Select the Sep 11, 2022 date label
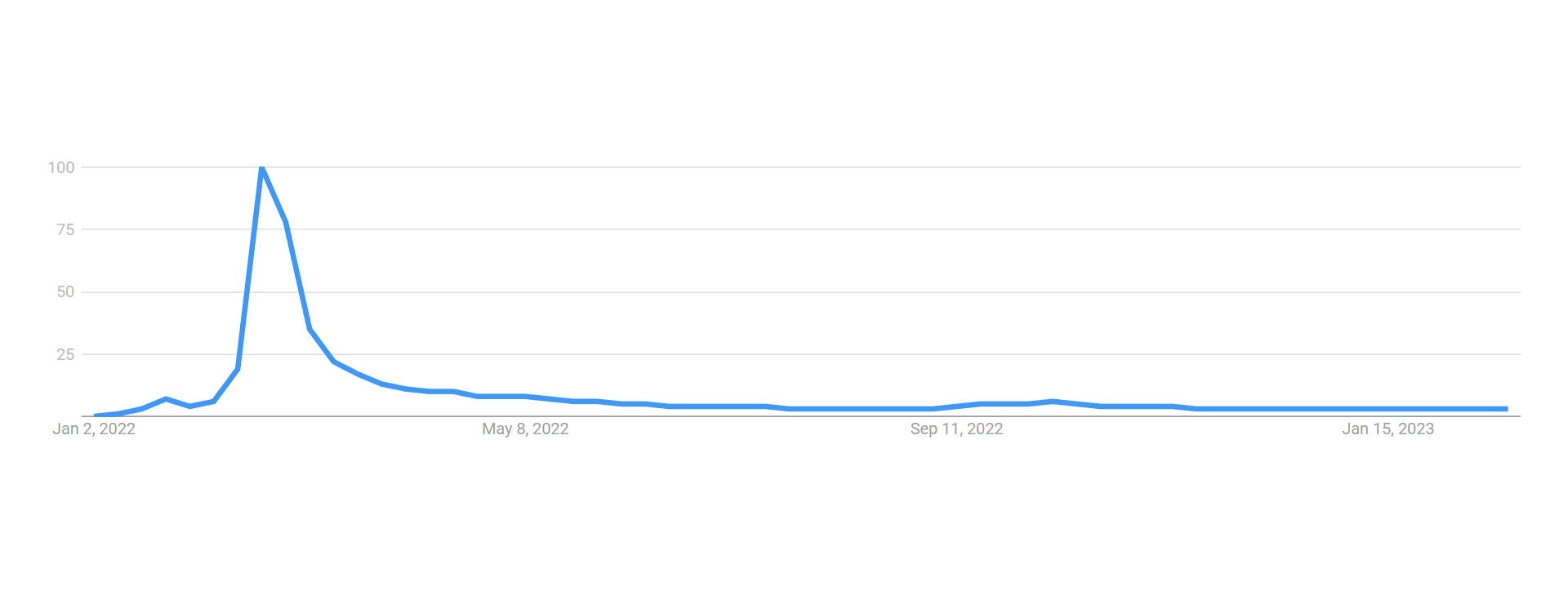 956,429
